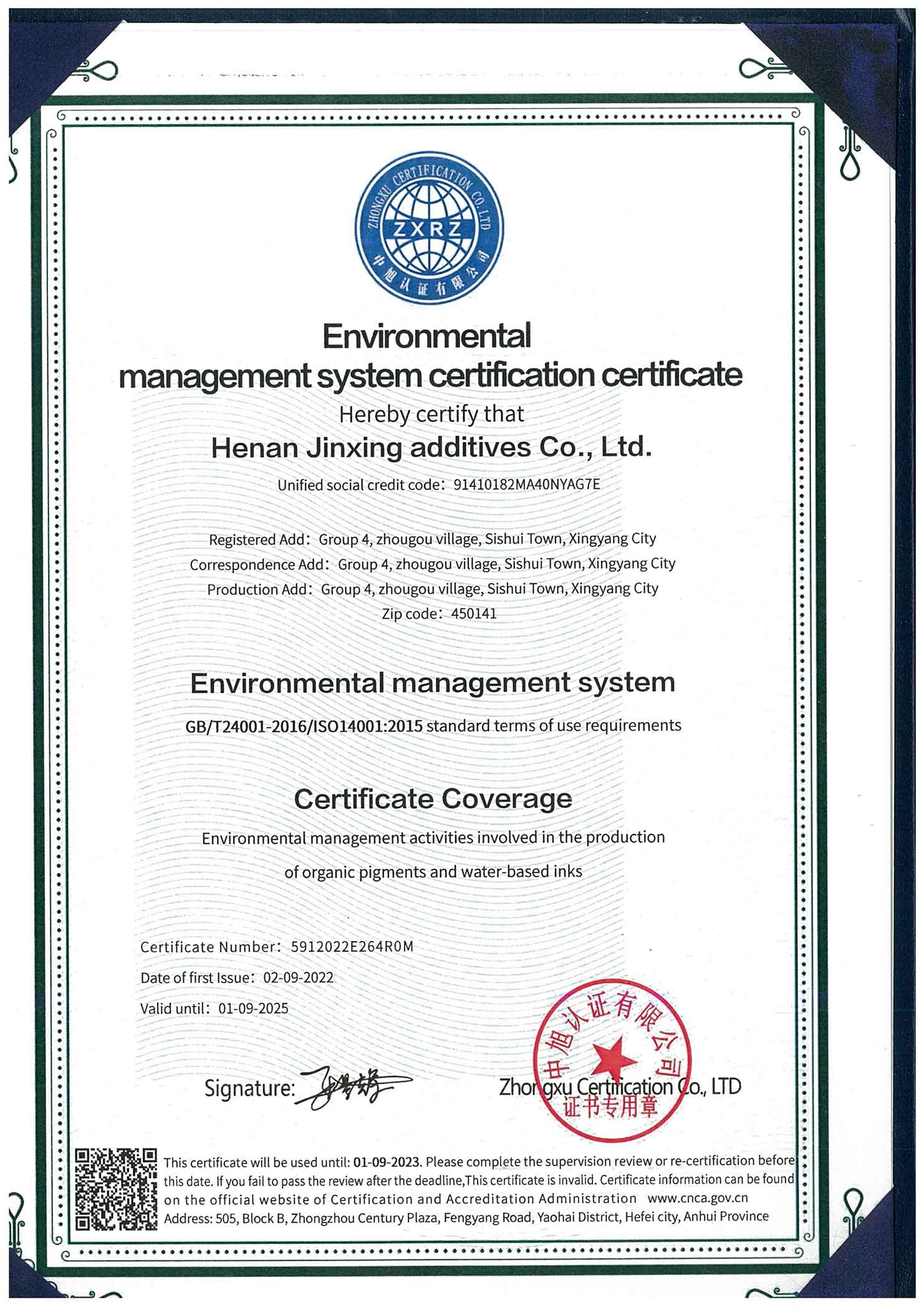
Task: Click the footer address line starting "Address: 505"
Action: 466,1217
